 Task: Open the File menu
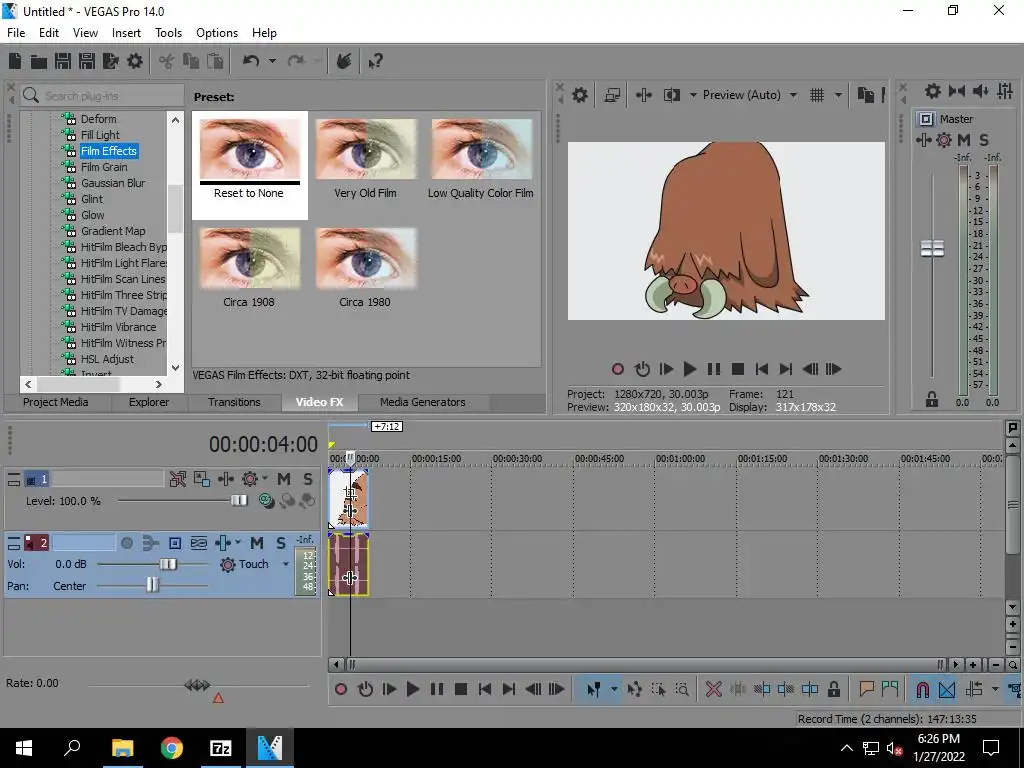pyautogui.click(x=16, y=33)
